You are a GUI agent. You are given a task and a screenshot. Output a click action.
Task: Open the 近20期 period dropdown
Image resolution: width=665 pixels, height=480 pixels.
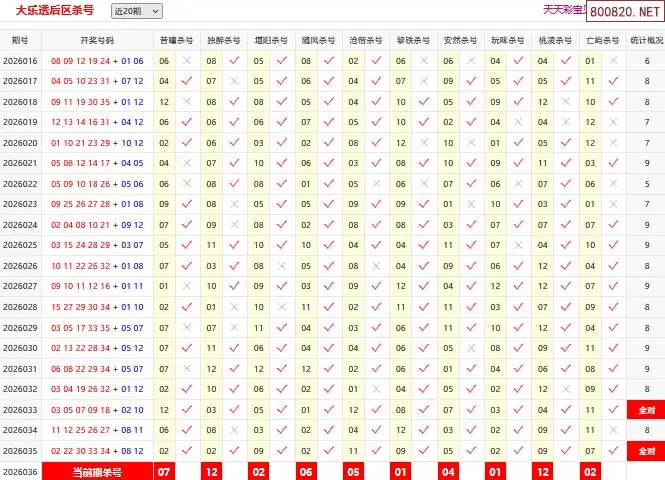(x=136, y=11)
